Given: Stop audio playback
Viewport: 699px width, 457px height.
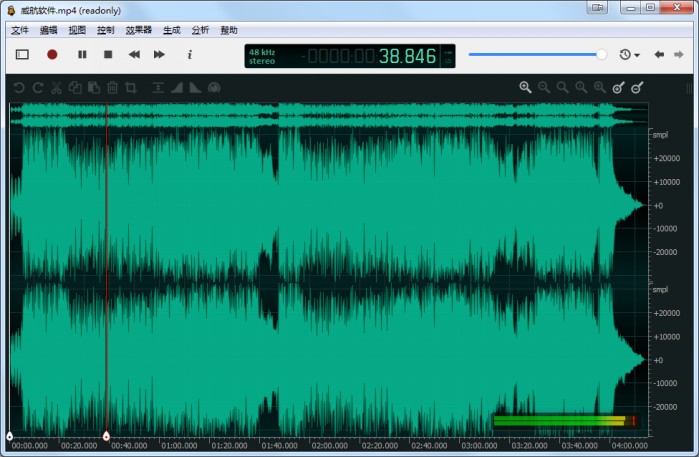Looking at the screenshot, I should 108,54.
